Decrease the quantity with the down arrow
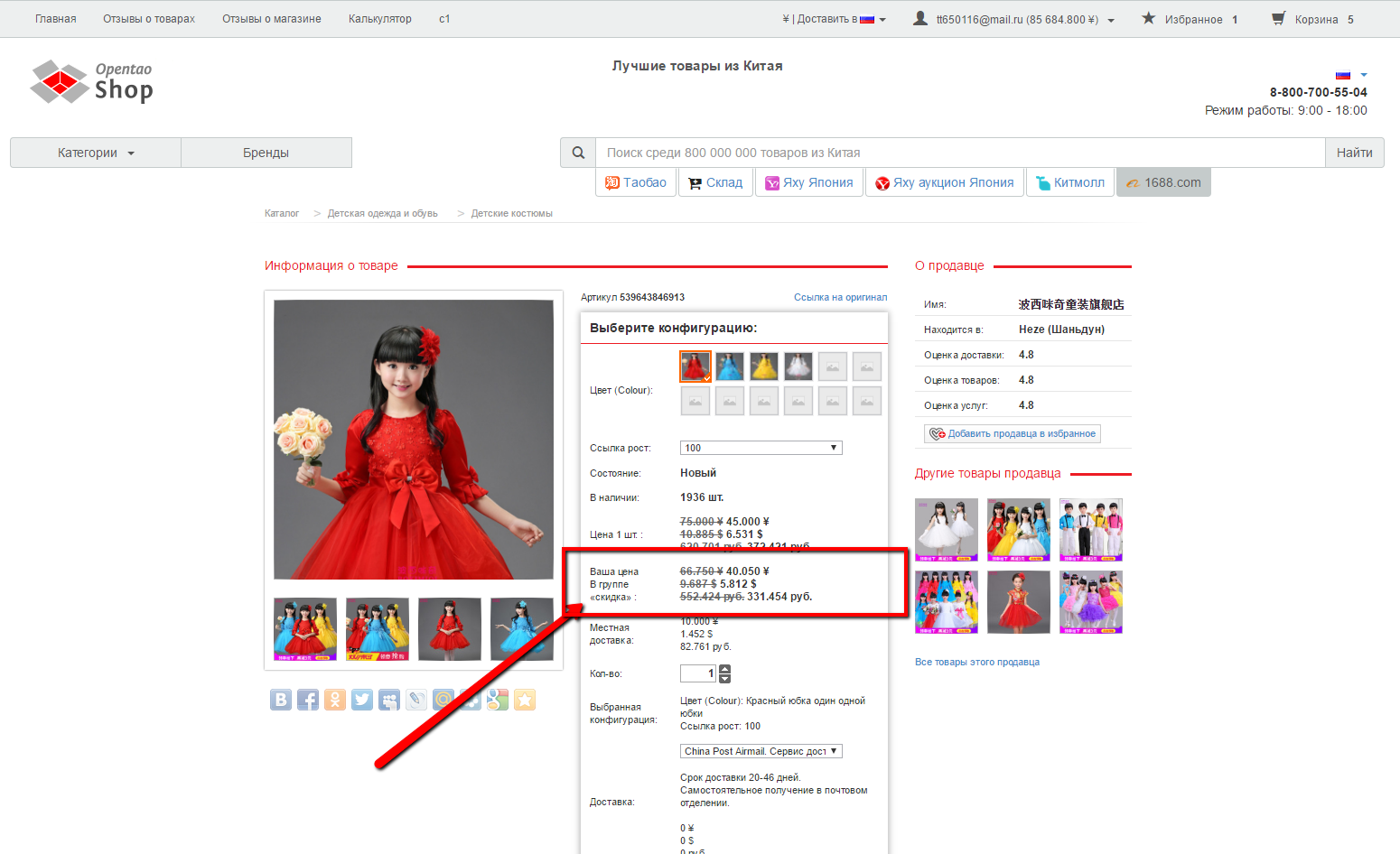Screen dimensions: 1400x854 point(724,678)
